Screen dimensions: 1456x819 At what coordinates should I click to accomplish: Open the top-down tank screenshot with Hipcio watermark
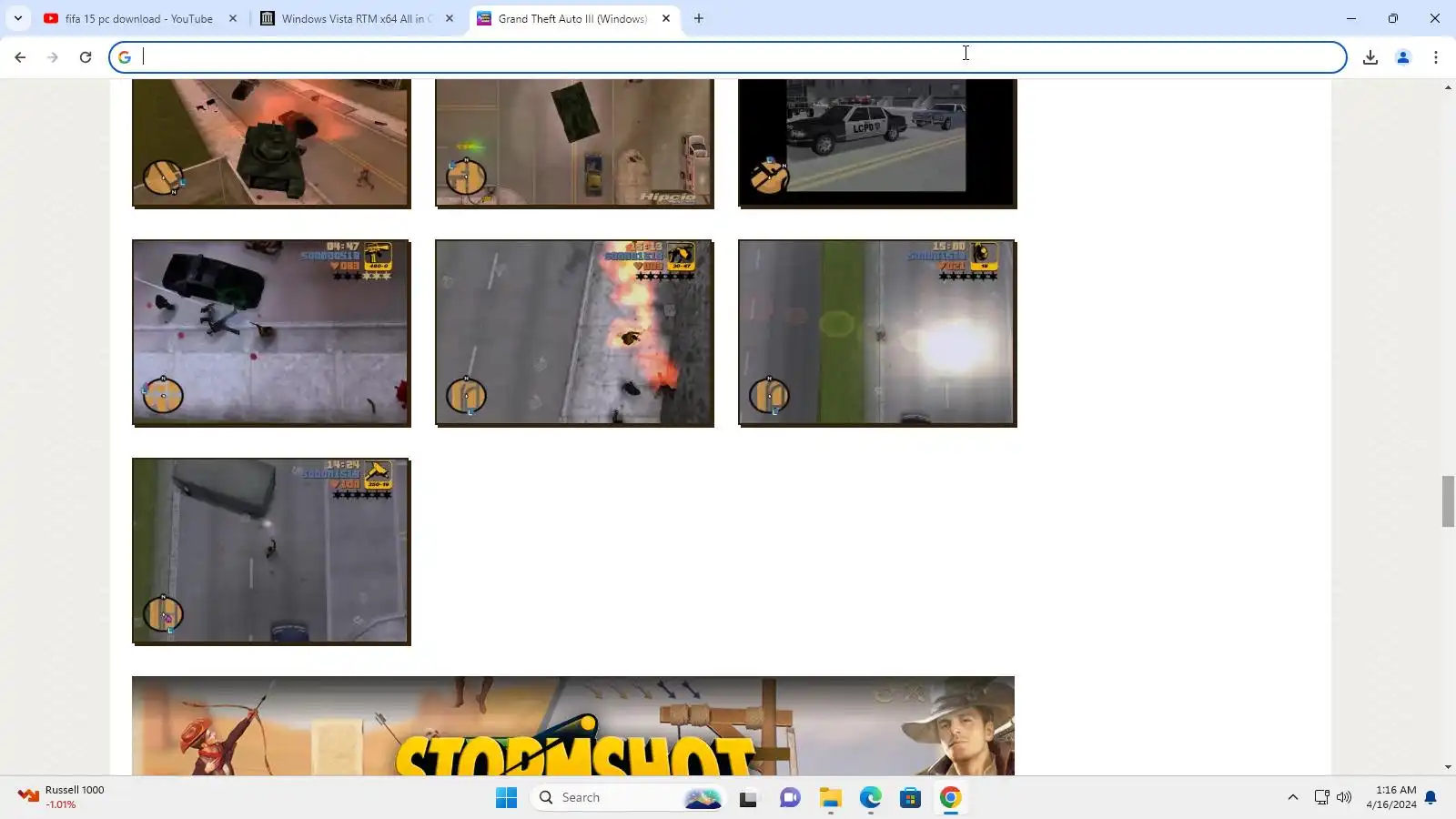574,143
